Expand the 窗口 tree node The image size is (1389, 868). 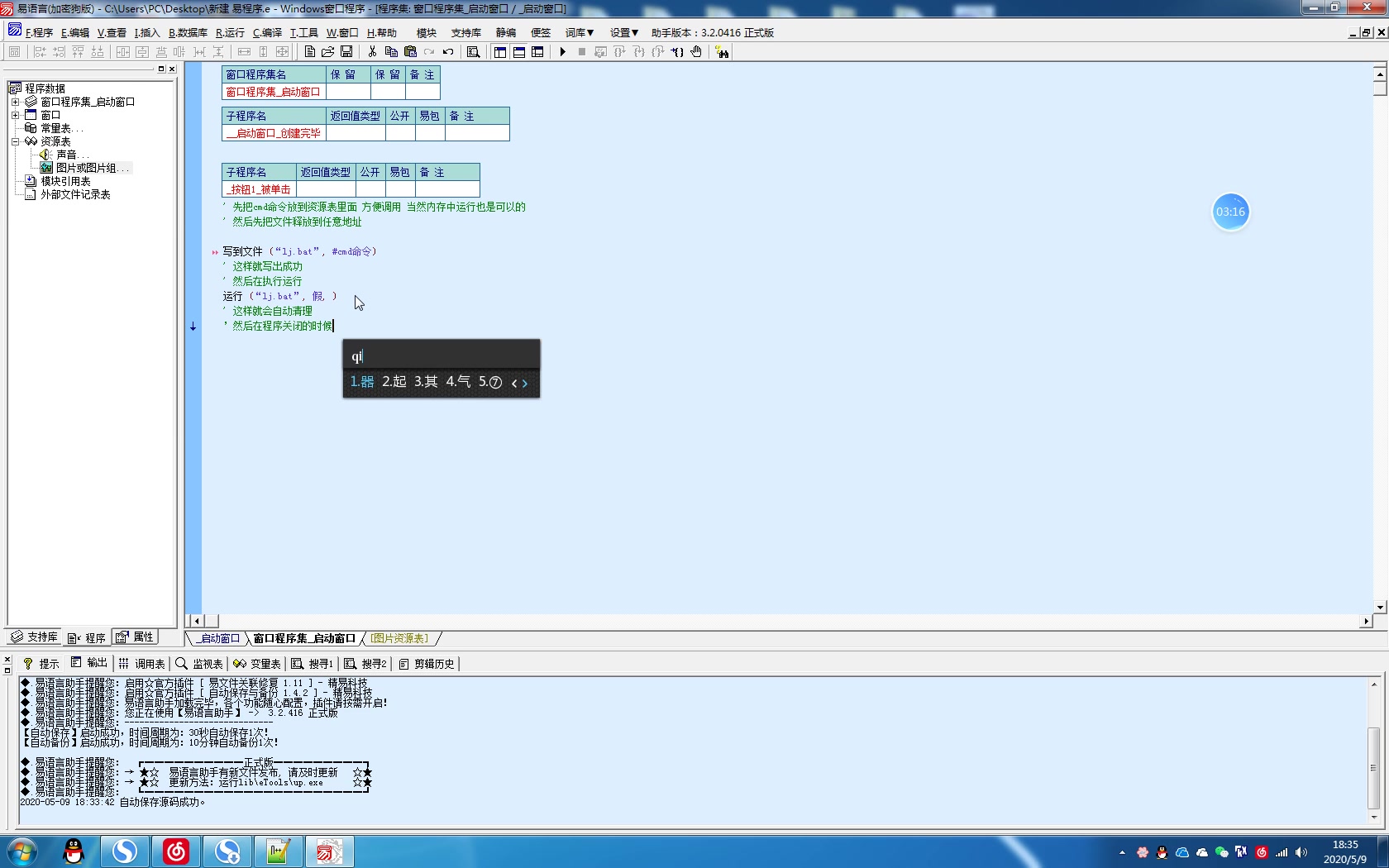[15, 115]
